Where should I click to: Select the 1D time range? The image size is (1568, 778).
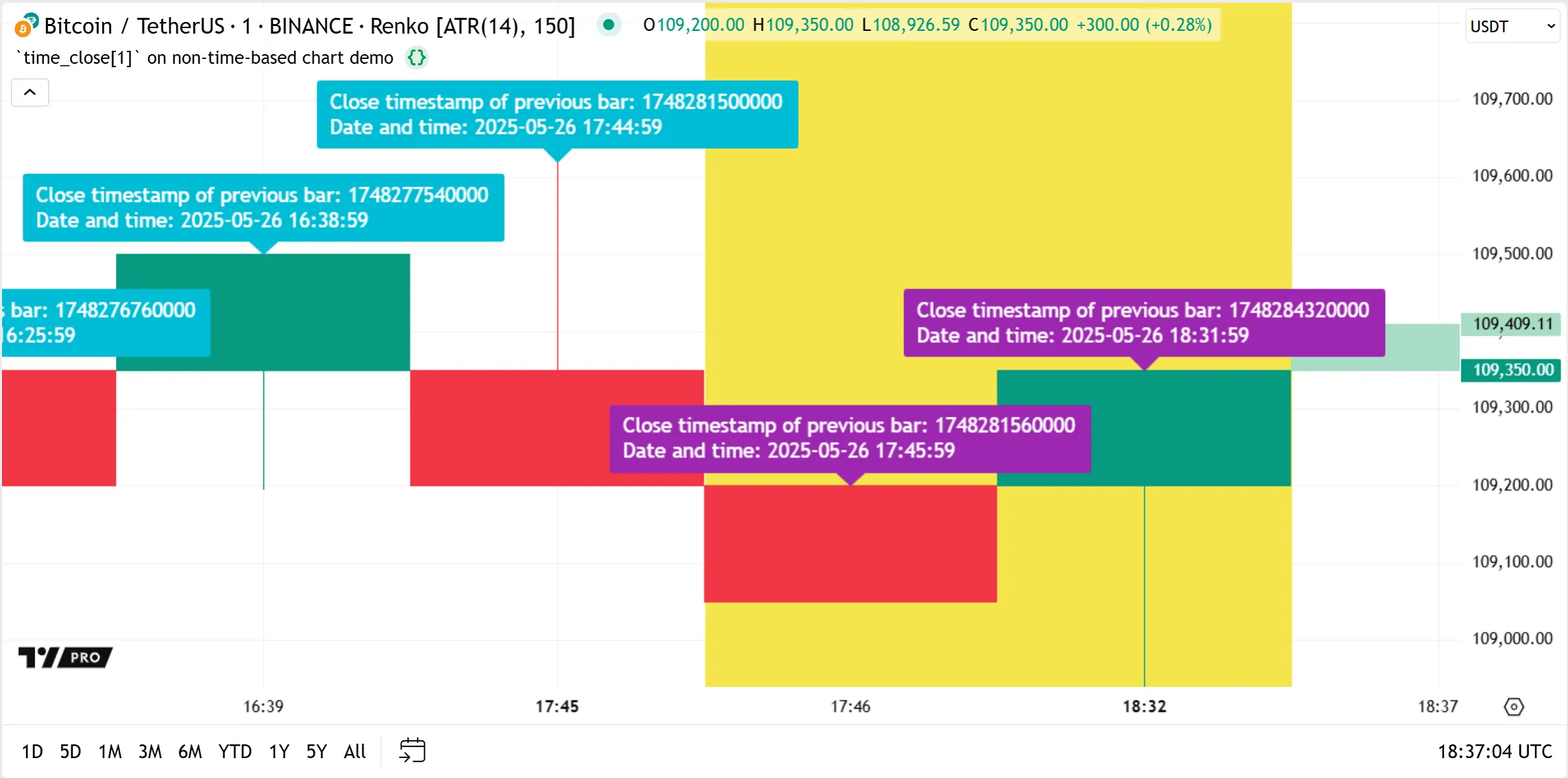pos(32,751)
